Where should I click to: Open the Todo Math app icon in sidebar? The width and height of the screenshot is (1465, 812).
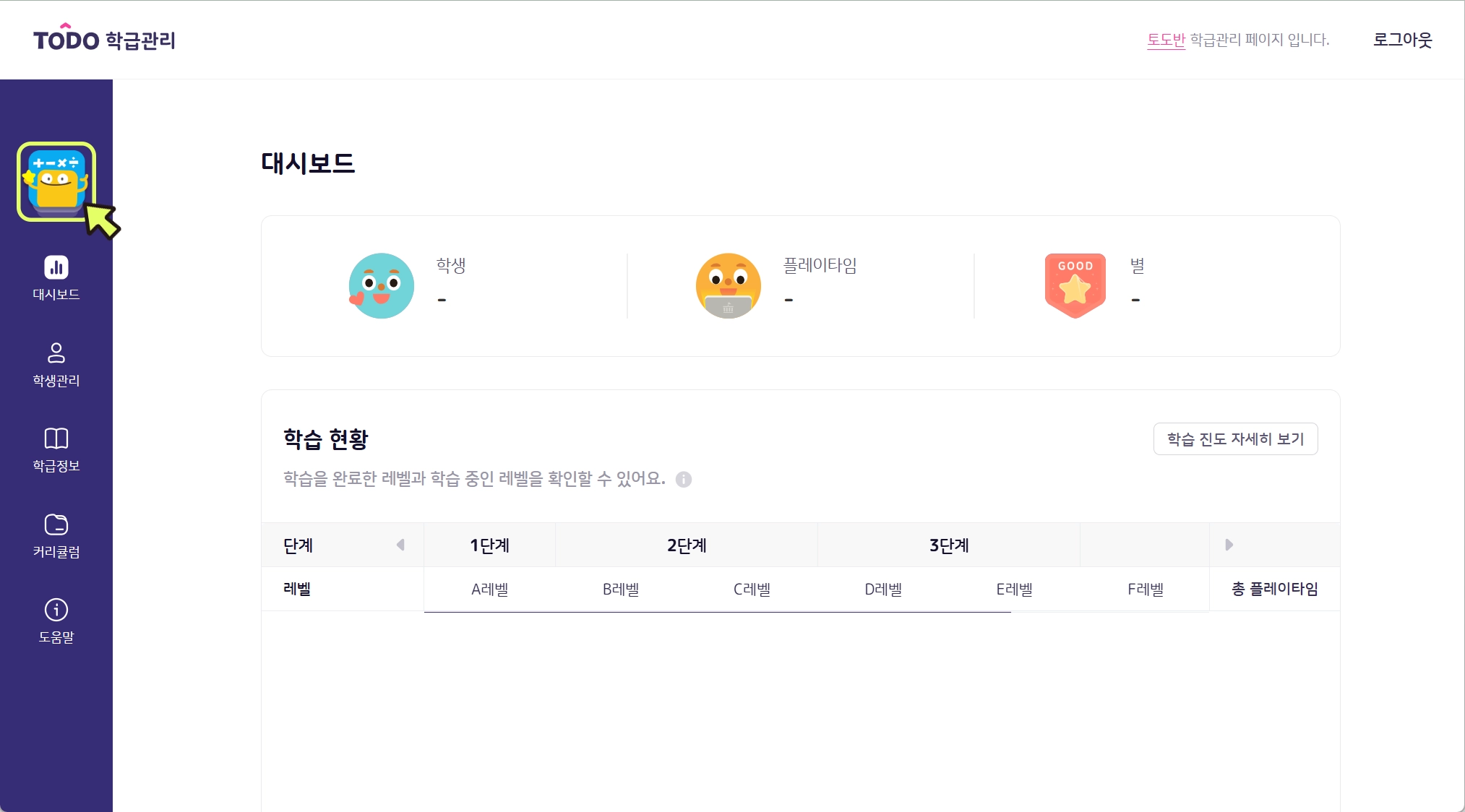click(x=56, y=181)
